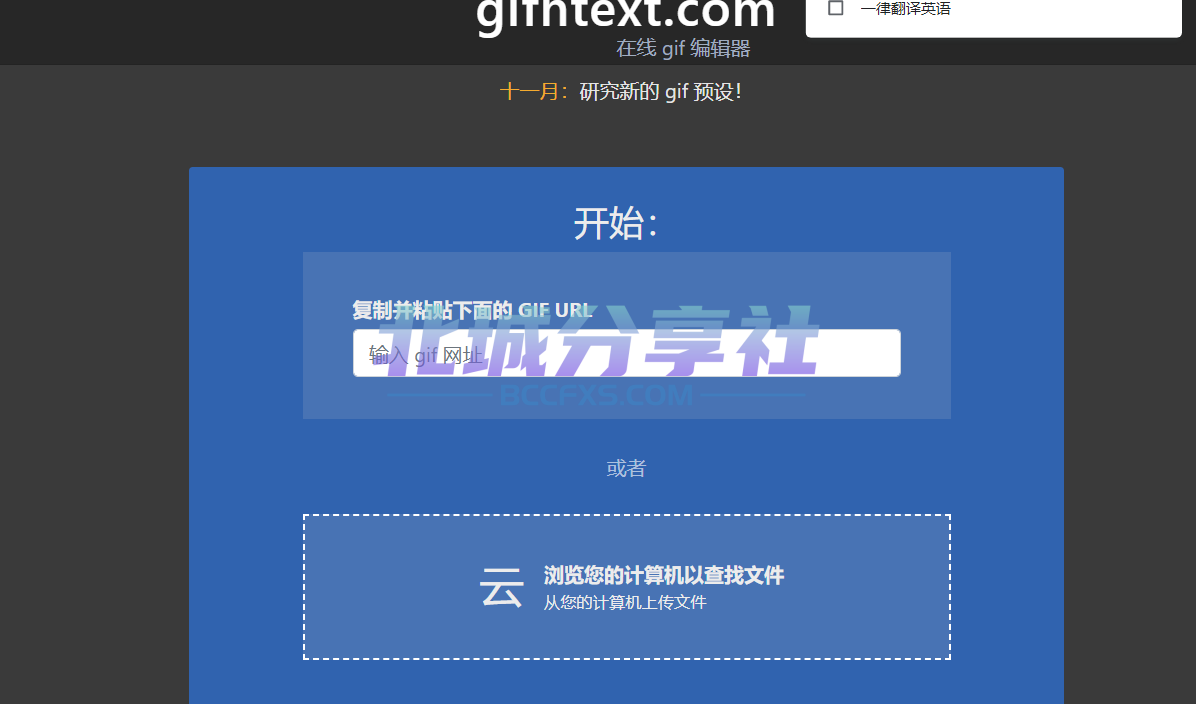Click the 十一月 label
Screen dimensions: 1196x704
coord(533,92)
